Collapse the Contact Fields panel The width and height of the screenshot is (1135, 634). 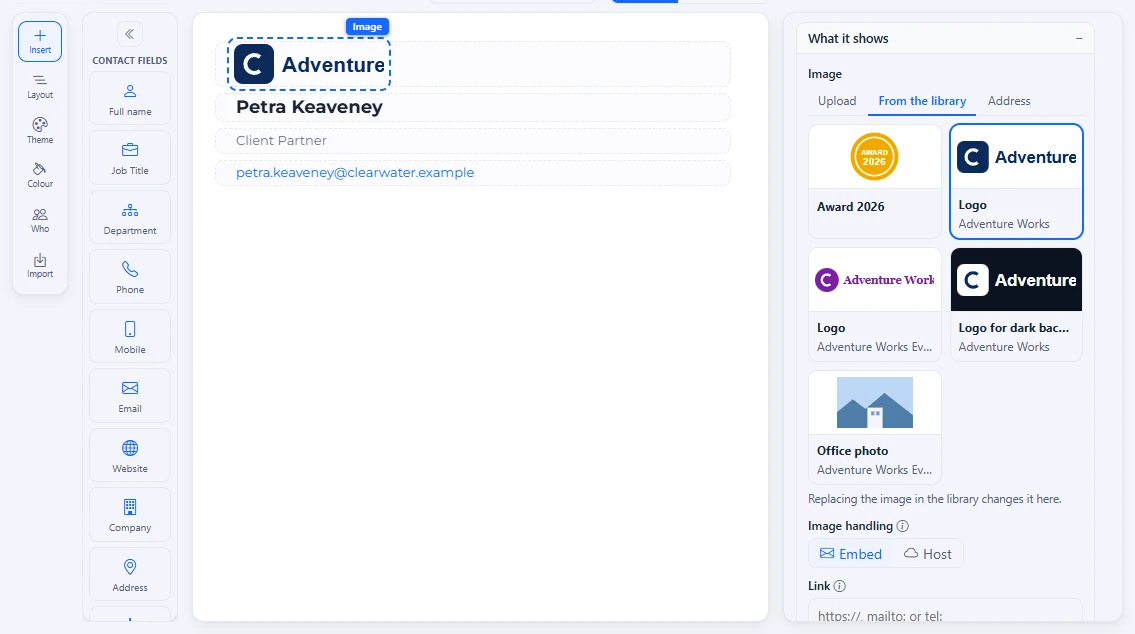[x=130, y=34]
